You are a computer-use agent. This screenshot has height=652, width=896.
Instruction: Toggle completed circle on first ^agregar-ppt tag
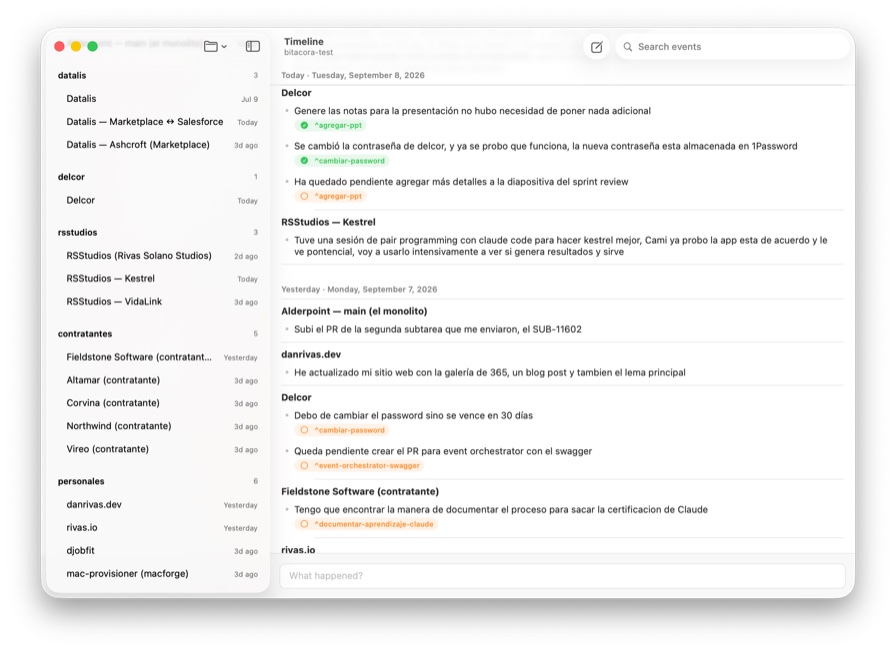click(x=304, y=125)
